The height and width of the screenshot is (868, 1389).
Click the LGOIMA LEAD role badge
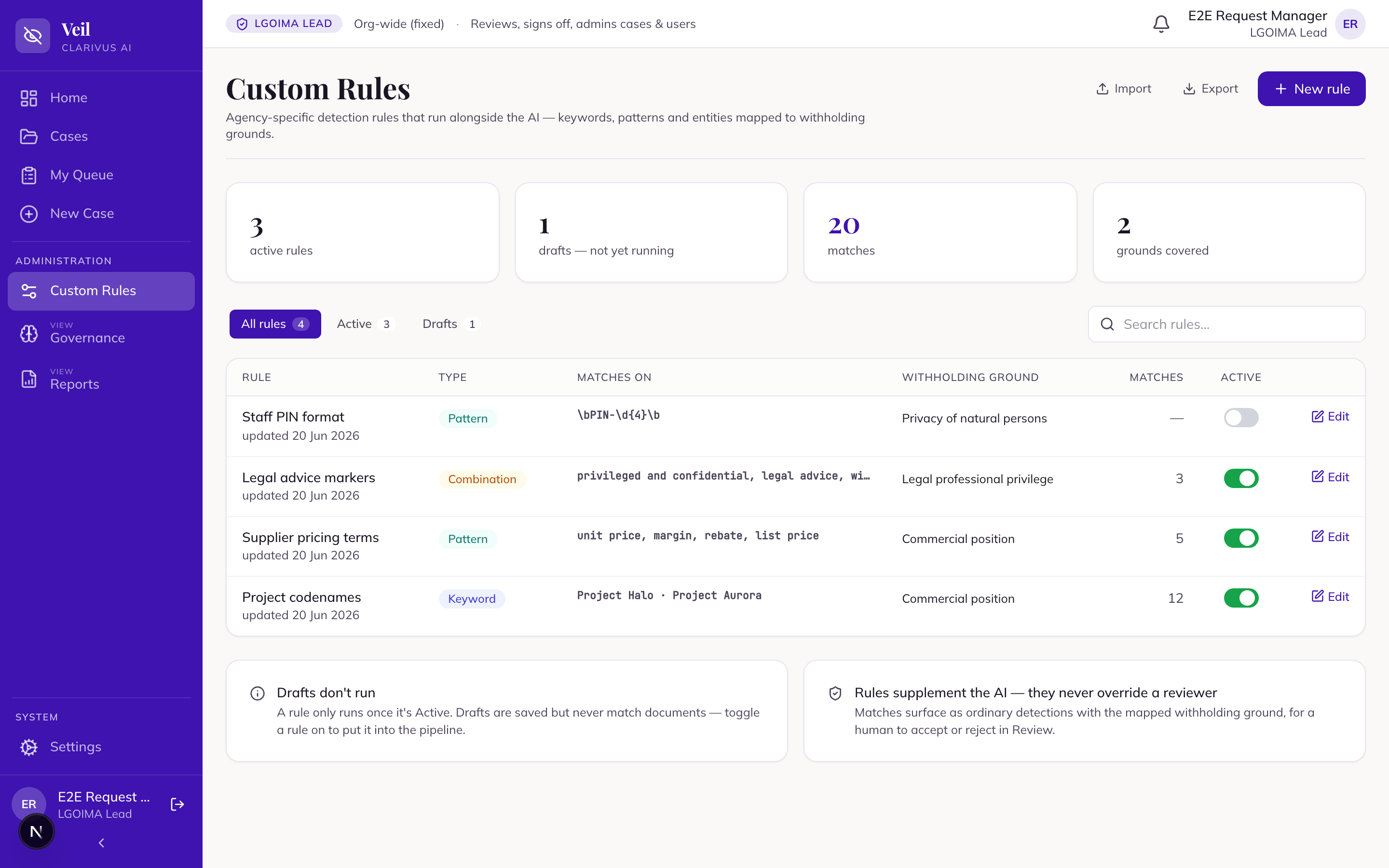click(x=284, y=24)
